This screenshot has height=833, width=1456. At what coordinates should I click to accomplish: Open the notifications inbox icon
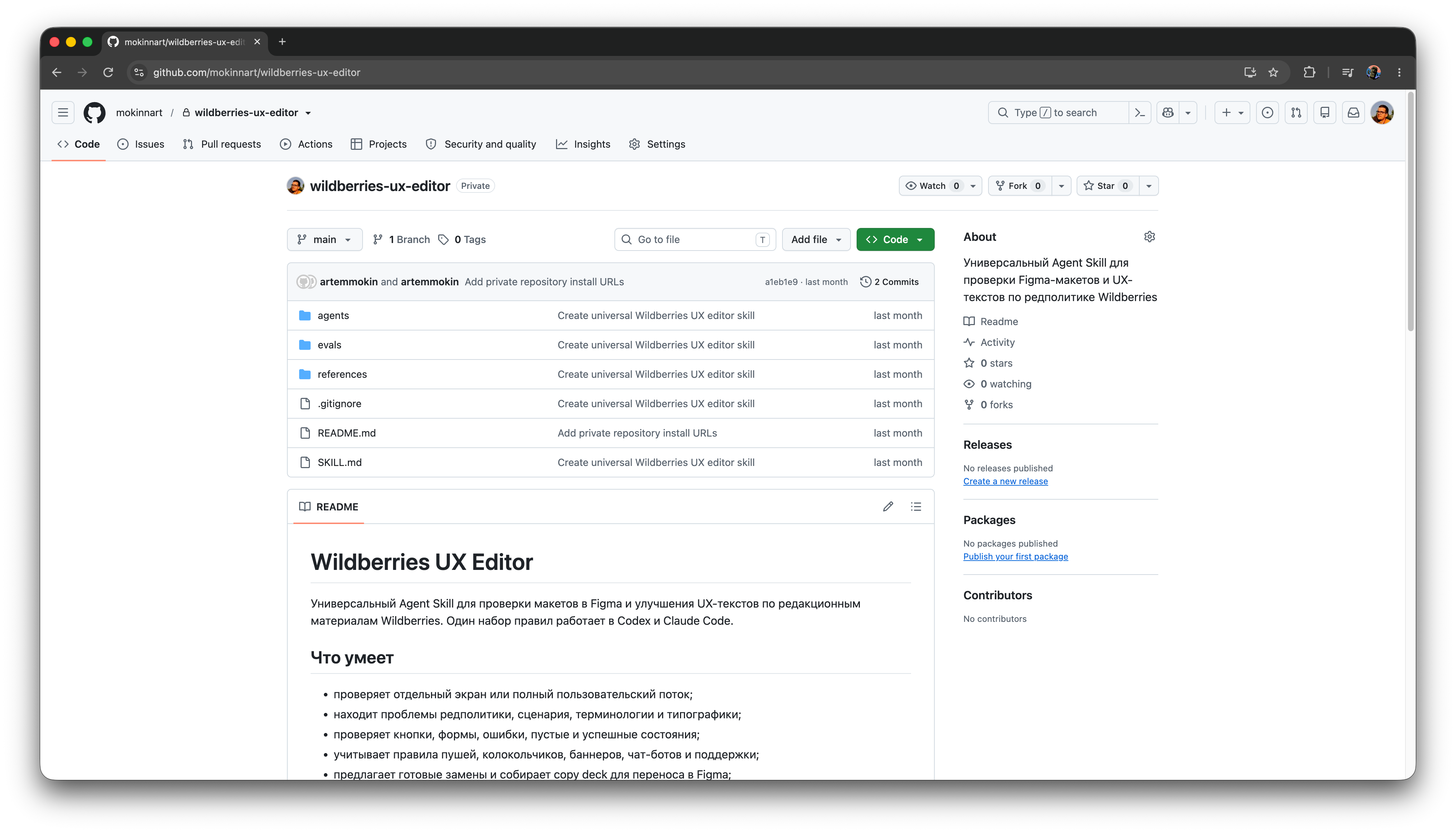pos(1353,113)
